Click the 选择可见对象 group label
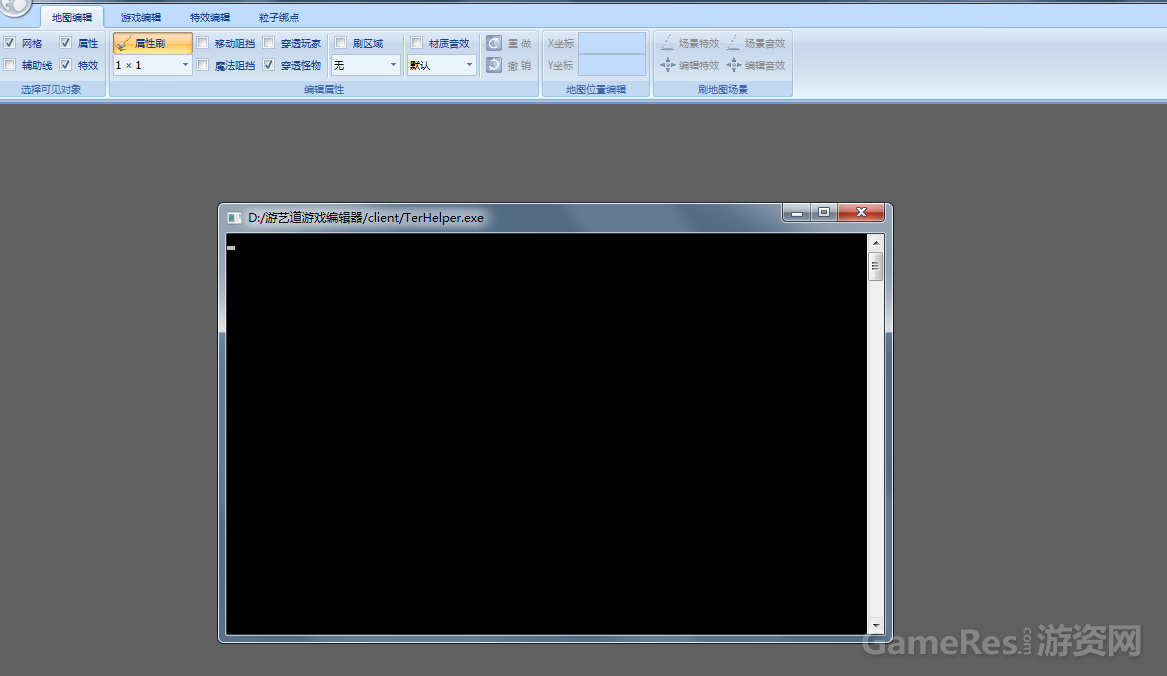 click(x=51, y=89)
